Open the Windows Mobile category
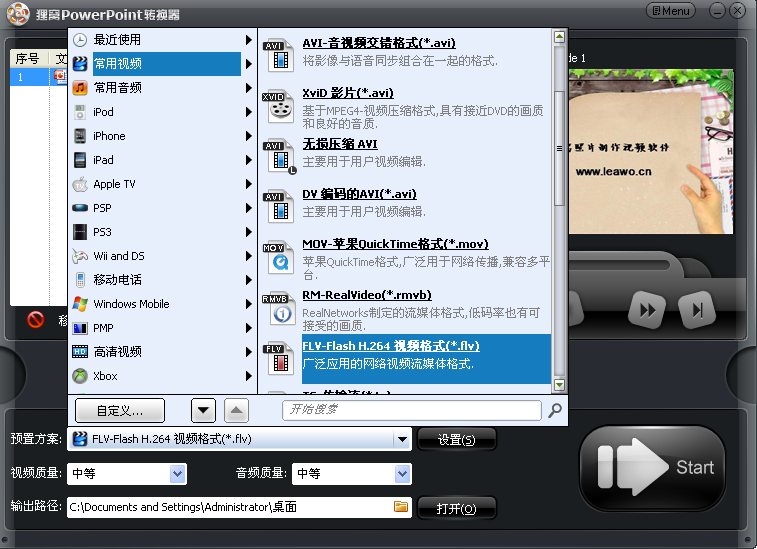This screenshot has width=757, height=549. [162, 304]
